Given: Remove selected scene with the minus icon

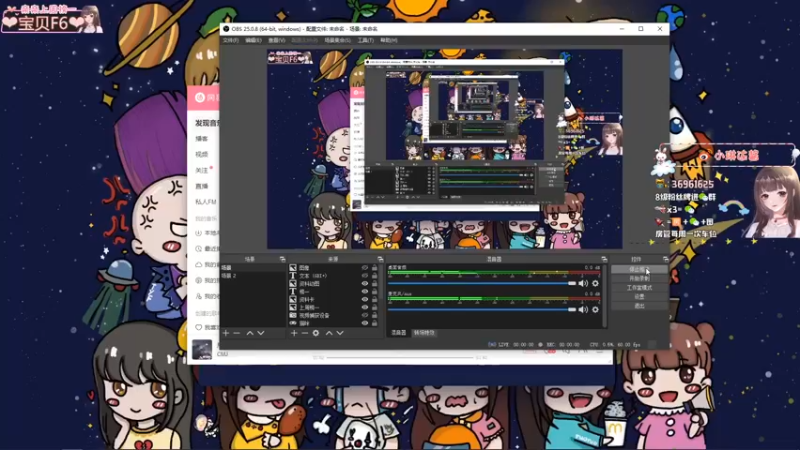Looking at the screenshot, I should click(236, 333).
